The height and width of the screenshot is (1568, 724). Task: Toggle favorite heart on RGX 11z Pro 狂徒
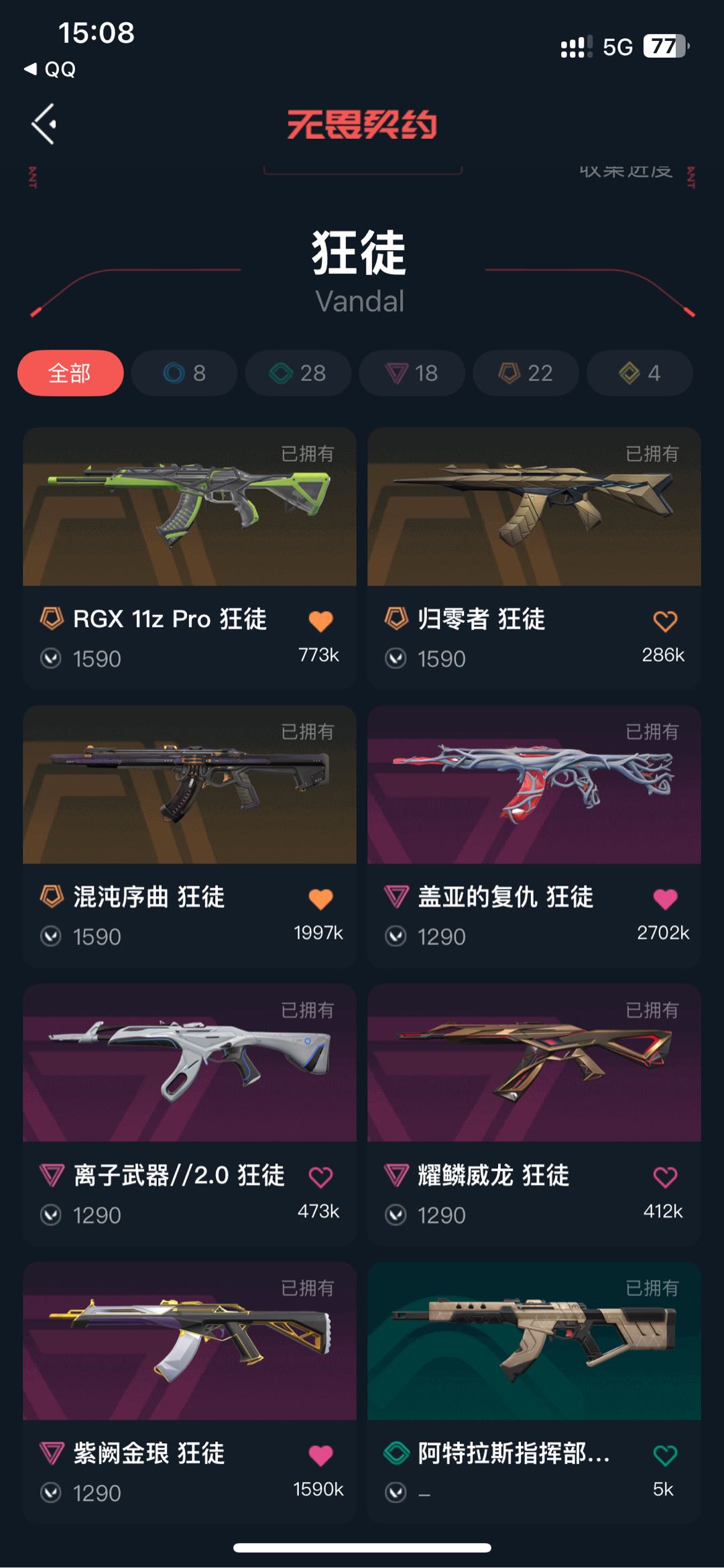[320, 621]
